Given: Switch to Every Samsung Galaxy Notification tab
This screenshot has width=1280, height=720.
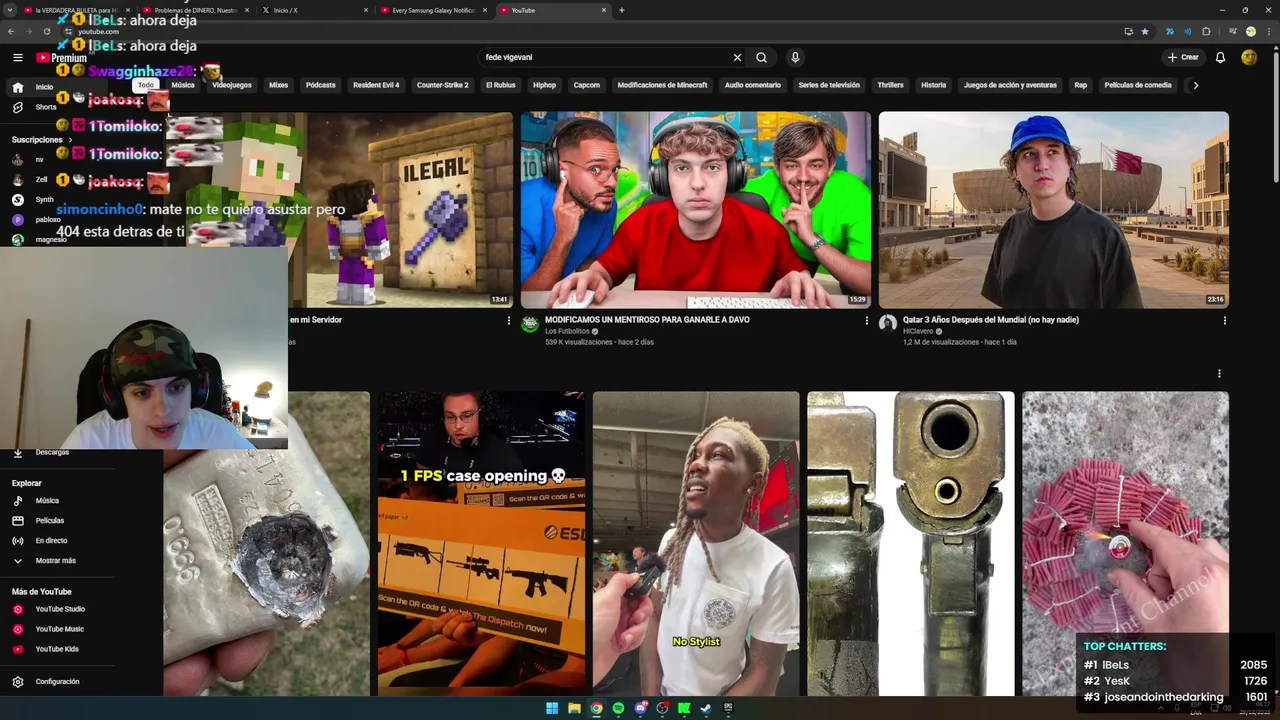Looking at the screenshot, I should tap(432, 10).
